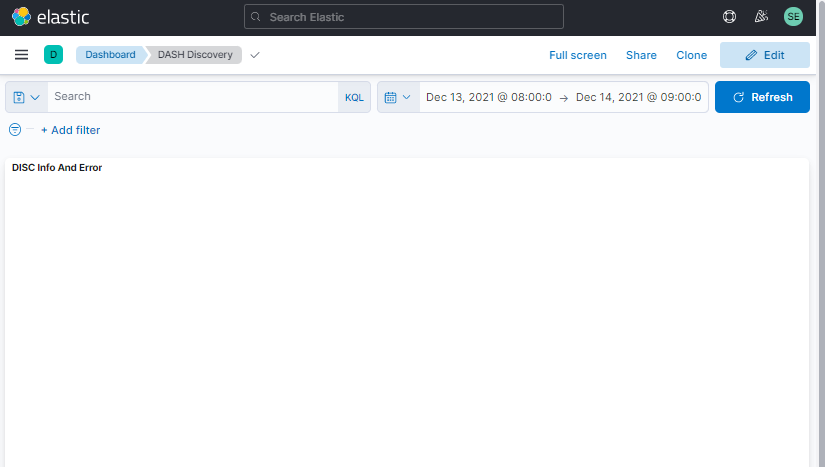Change the end date Dec 14, 2021

638,97
